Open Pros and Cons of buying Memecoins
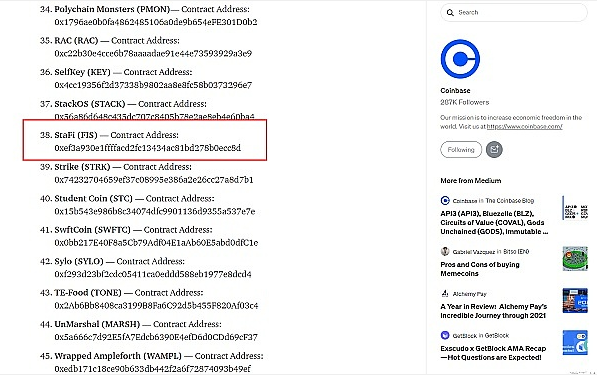The image size is (597, 379). [480, 269]
